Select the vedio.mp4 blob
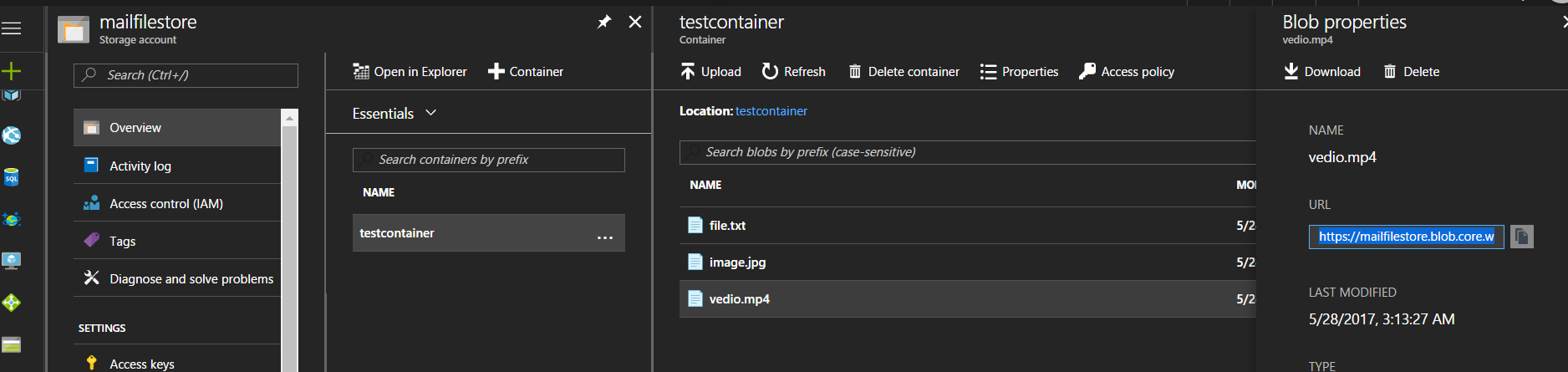Image resolution: width=1568 pixels, height=372 pixels. tap(968, 298)
